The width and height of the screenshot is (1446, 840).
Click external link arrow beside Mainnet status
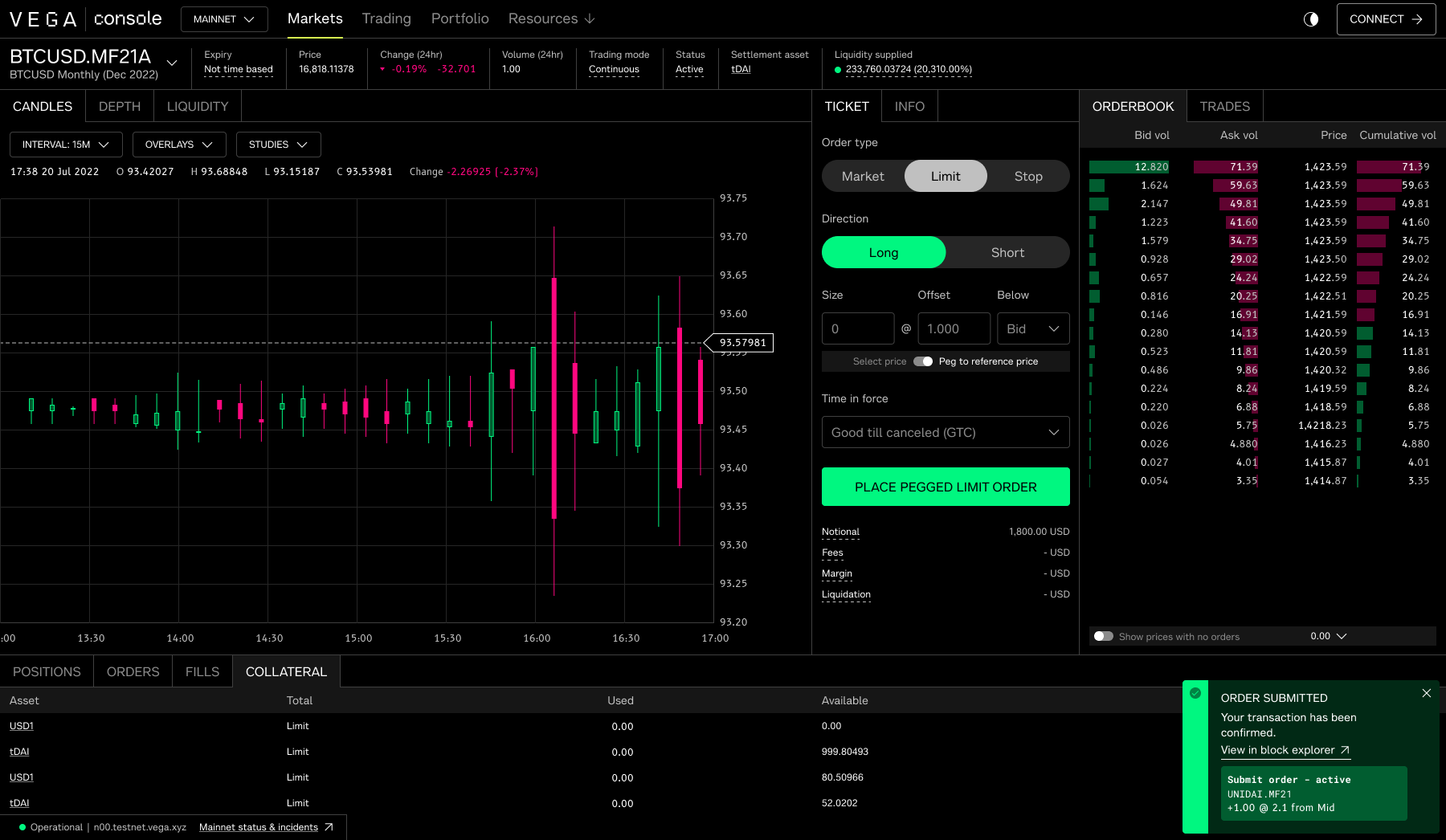[x=329, y=827]
